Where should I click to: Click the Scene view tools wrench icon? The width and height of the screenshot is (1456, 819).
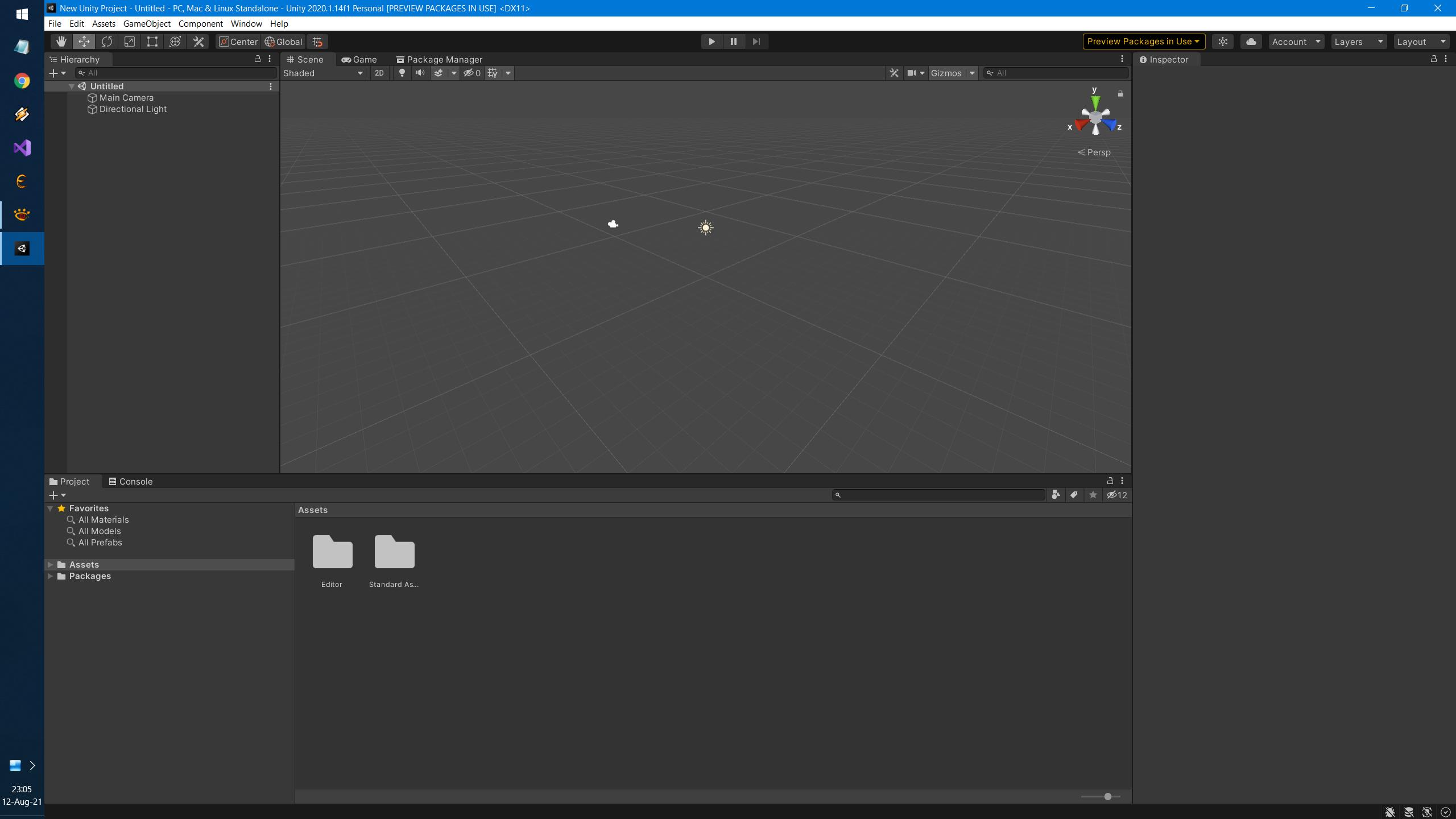coord(894,73)
